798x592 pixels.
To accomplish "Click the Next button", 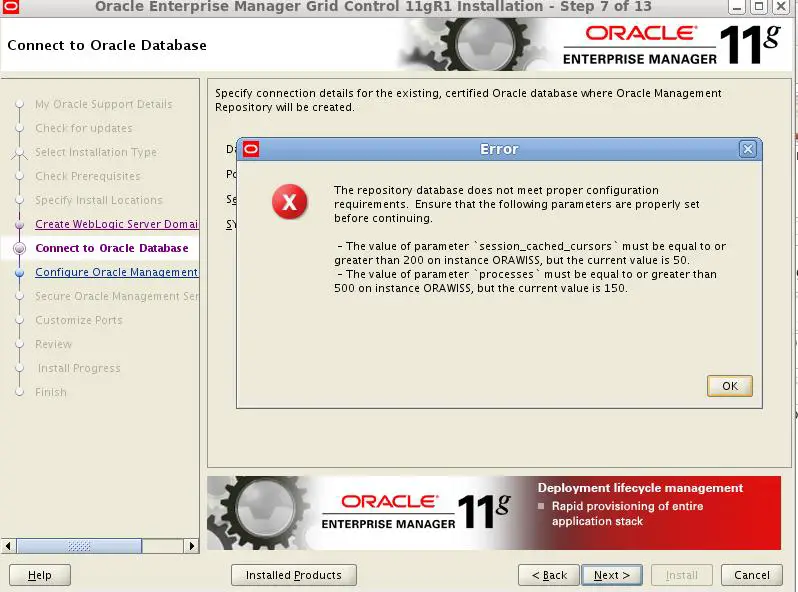I will pyautogui.click(x=612, y=575).
